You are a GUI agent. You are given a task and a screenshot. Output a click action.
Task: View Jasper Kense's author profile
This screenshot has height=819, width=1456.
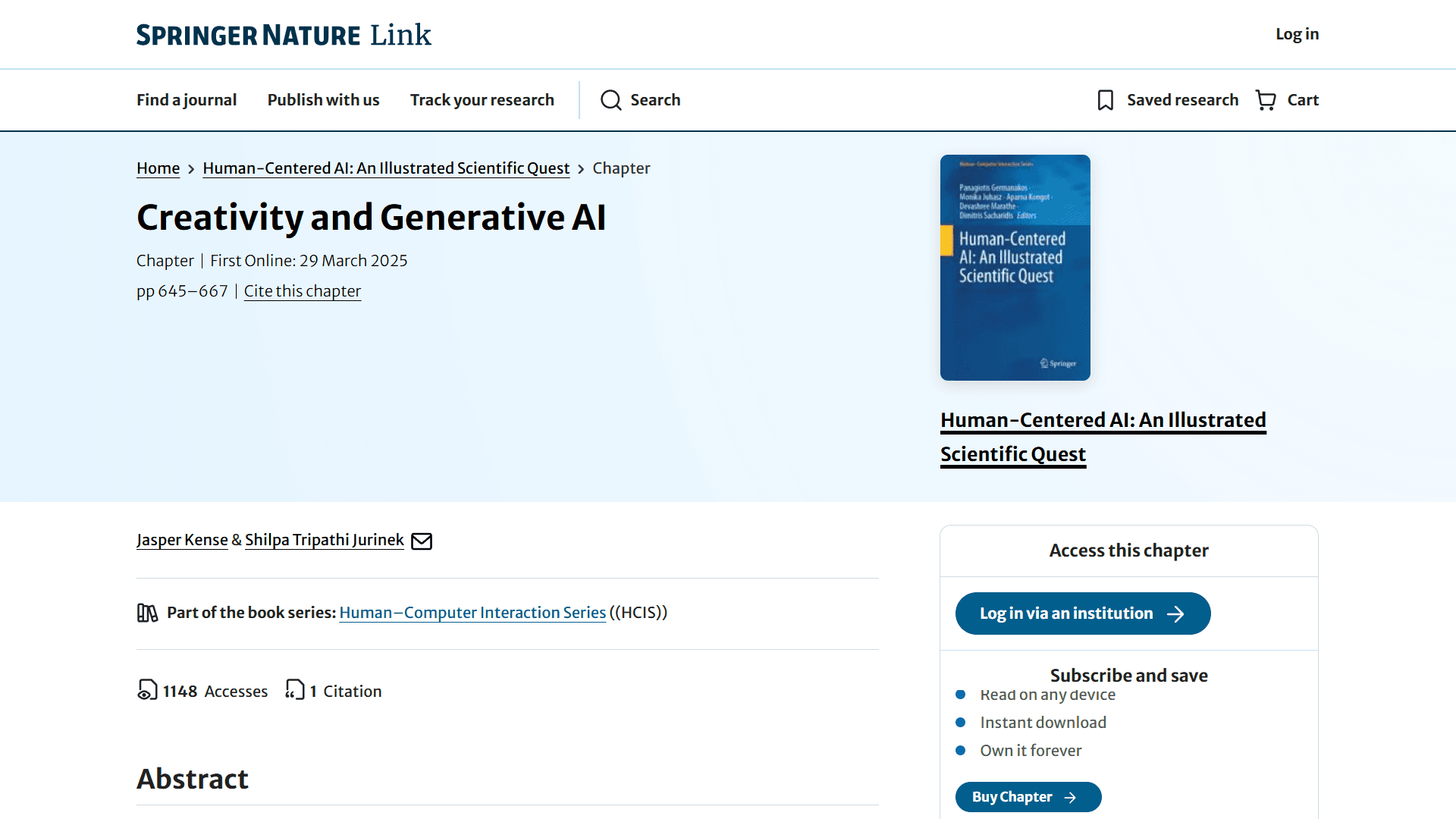(182, 540)
